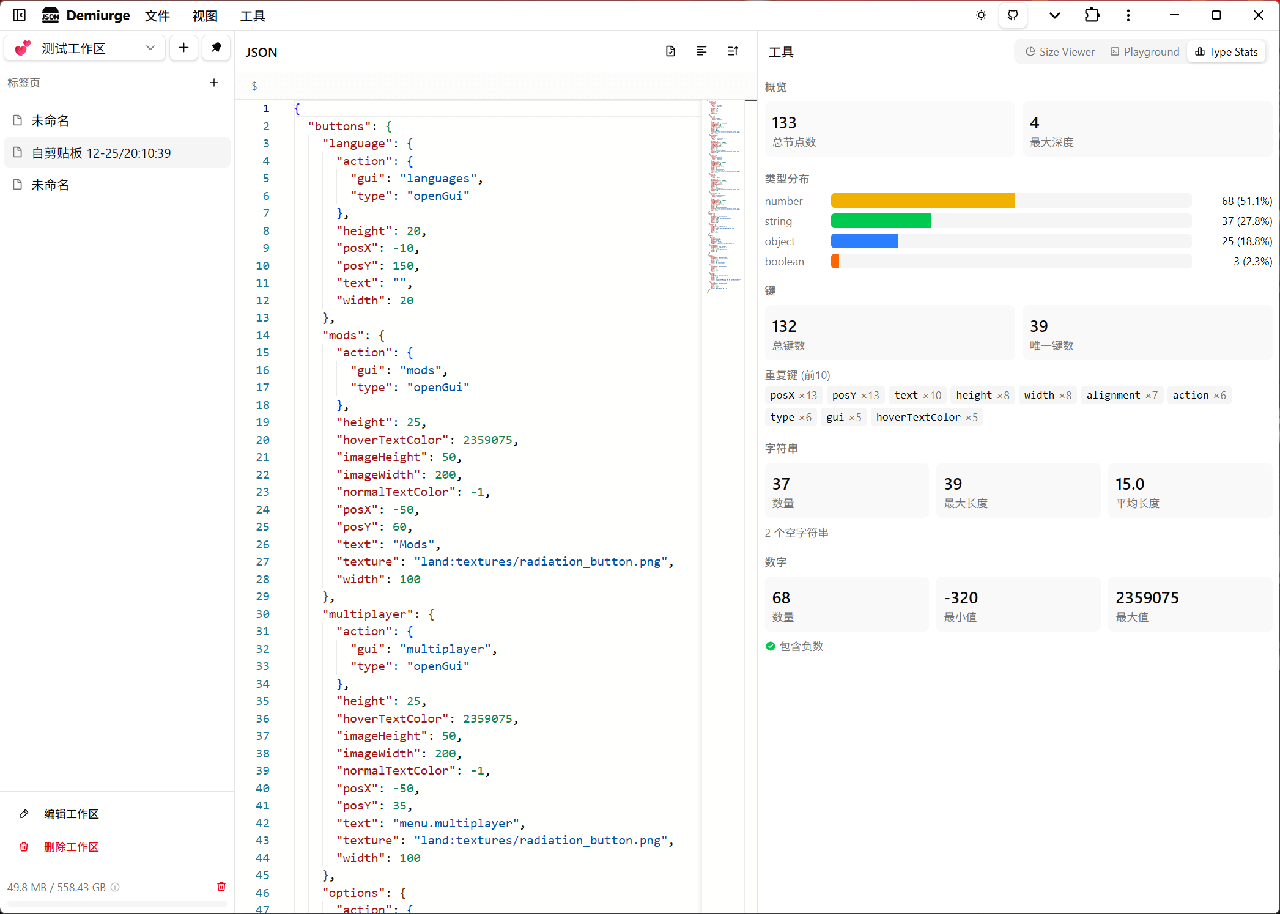Open the 视图 menu
1280x914 pixels.
pyautogui.click(x=204, y=16)
